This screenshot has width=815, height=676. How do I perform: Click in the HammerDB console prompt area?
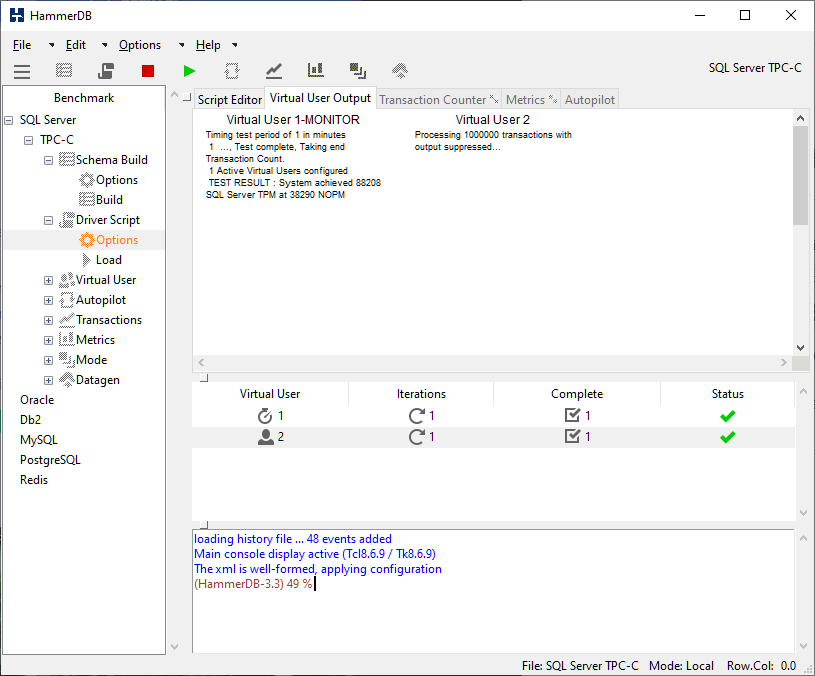(493, 591)
